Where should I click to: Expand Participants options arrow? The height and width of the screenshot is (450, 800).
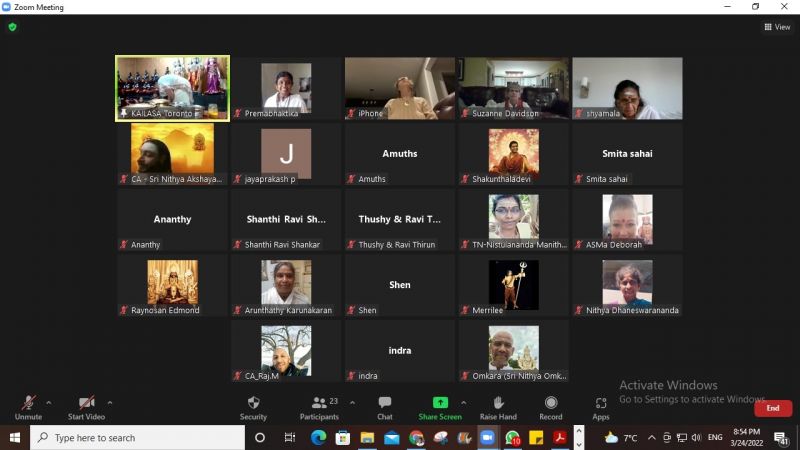[352, 403]
